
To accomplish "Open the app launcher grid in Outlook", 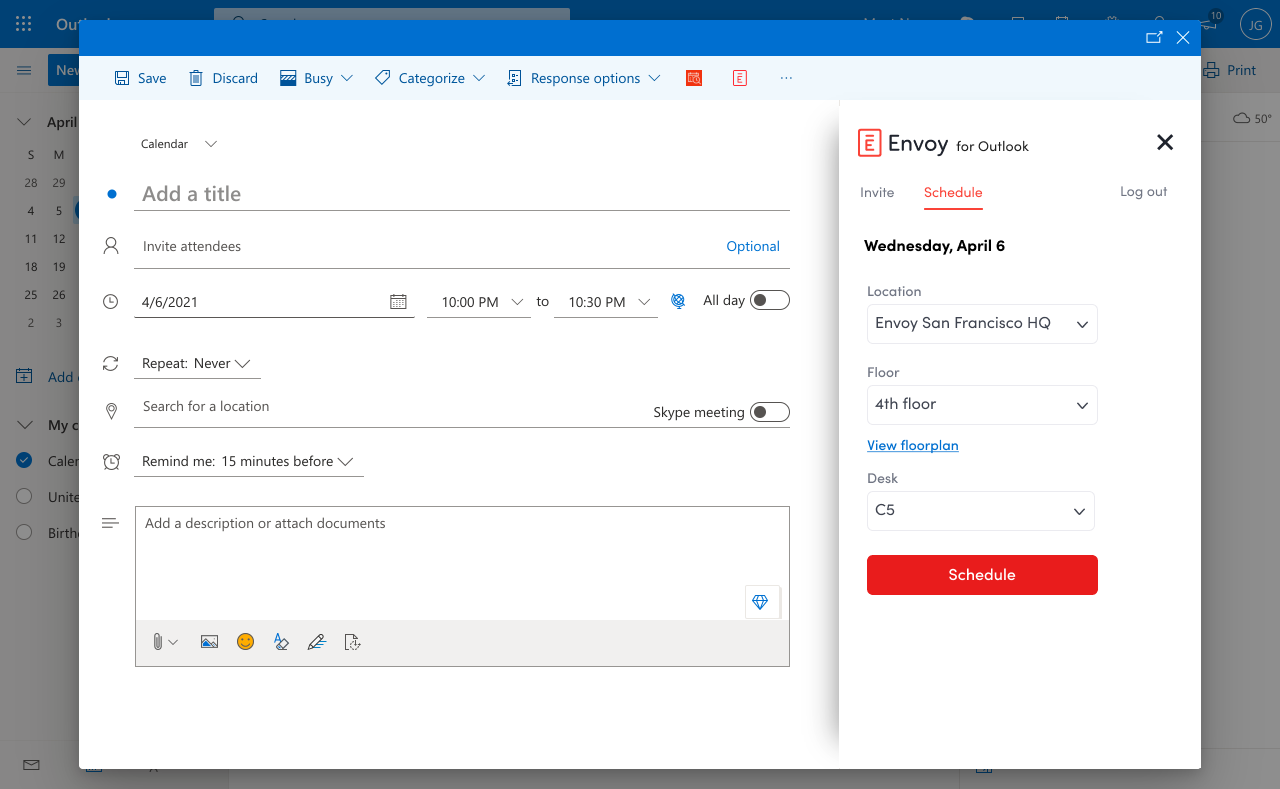I will (x=24, y=24).
